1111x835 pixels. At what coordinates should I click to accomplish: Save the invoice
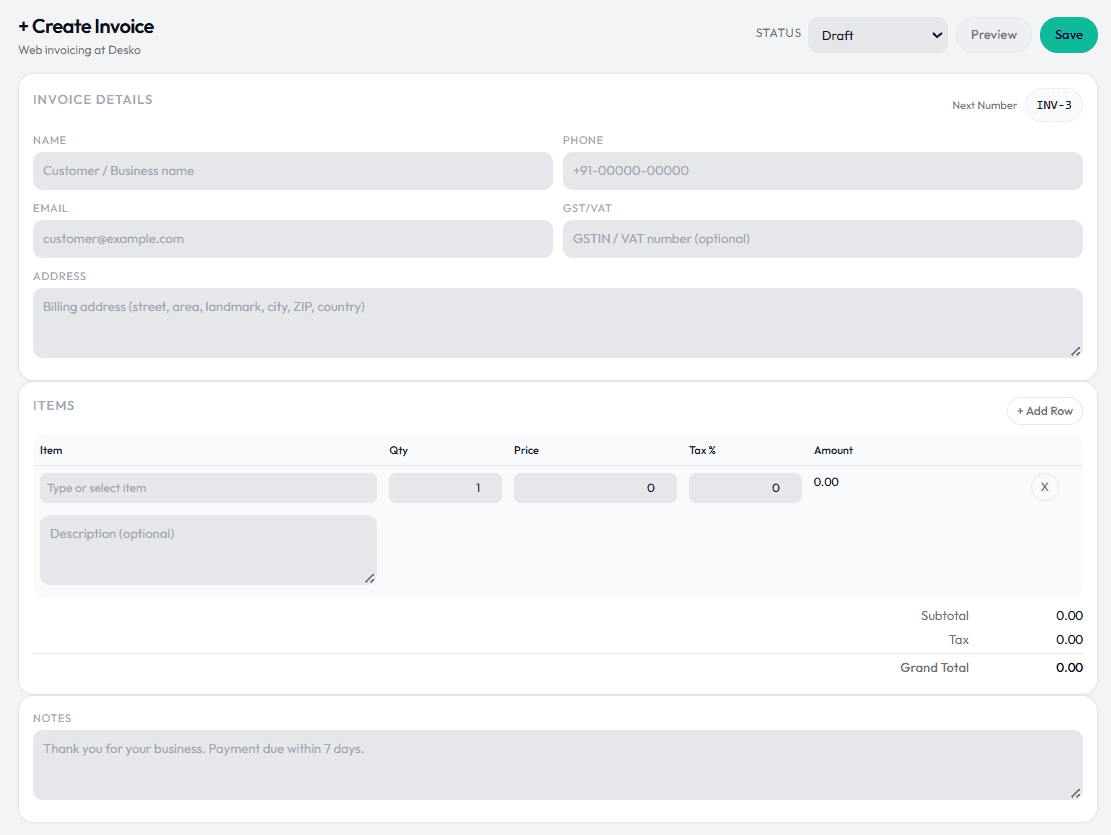pos(1068,34)
